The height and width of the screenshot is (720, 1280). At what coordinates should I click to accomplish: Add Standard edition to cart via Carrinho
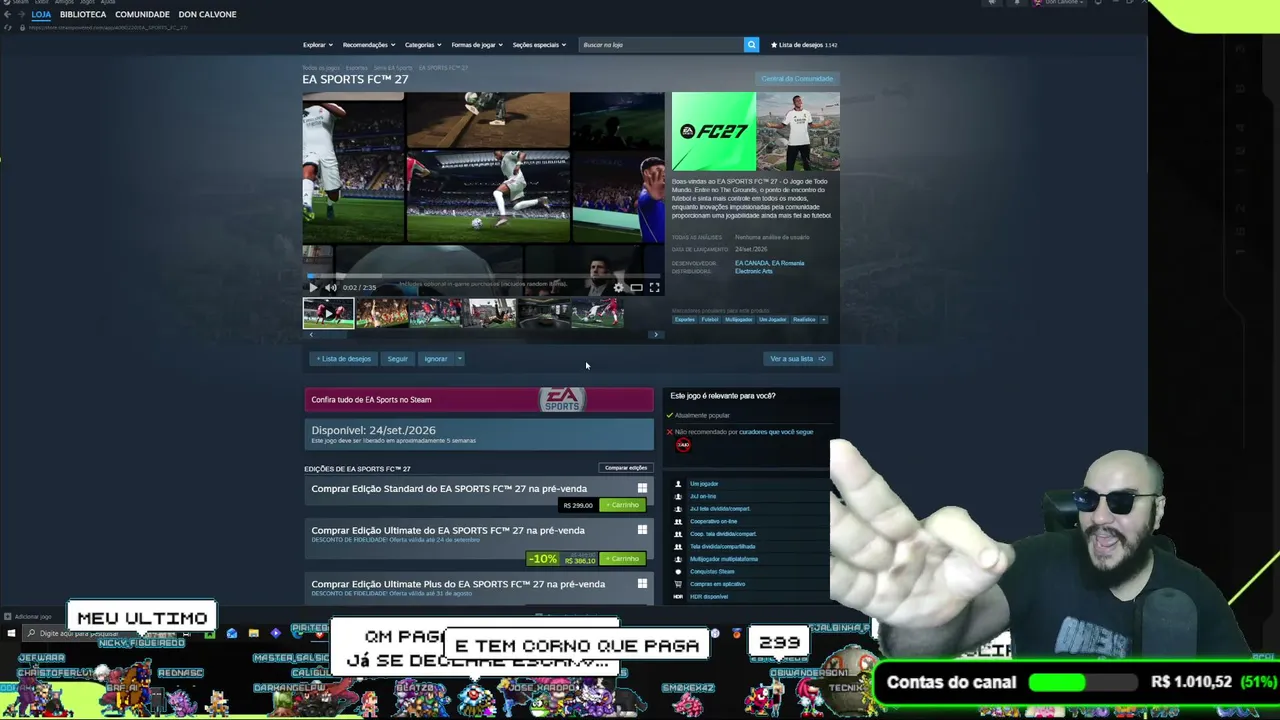click(622, 505)
